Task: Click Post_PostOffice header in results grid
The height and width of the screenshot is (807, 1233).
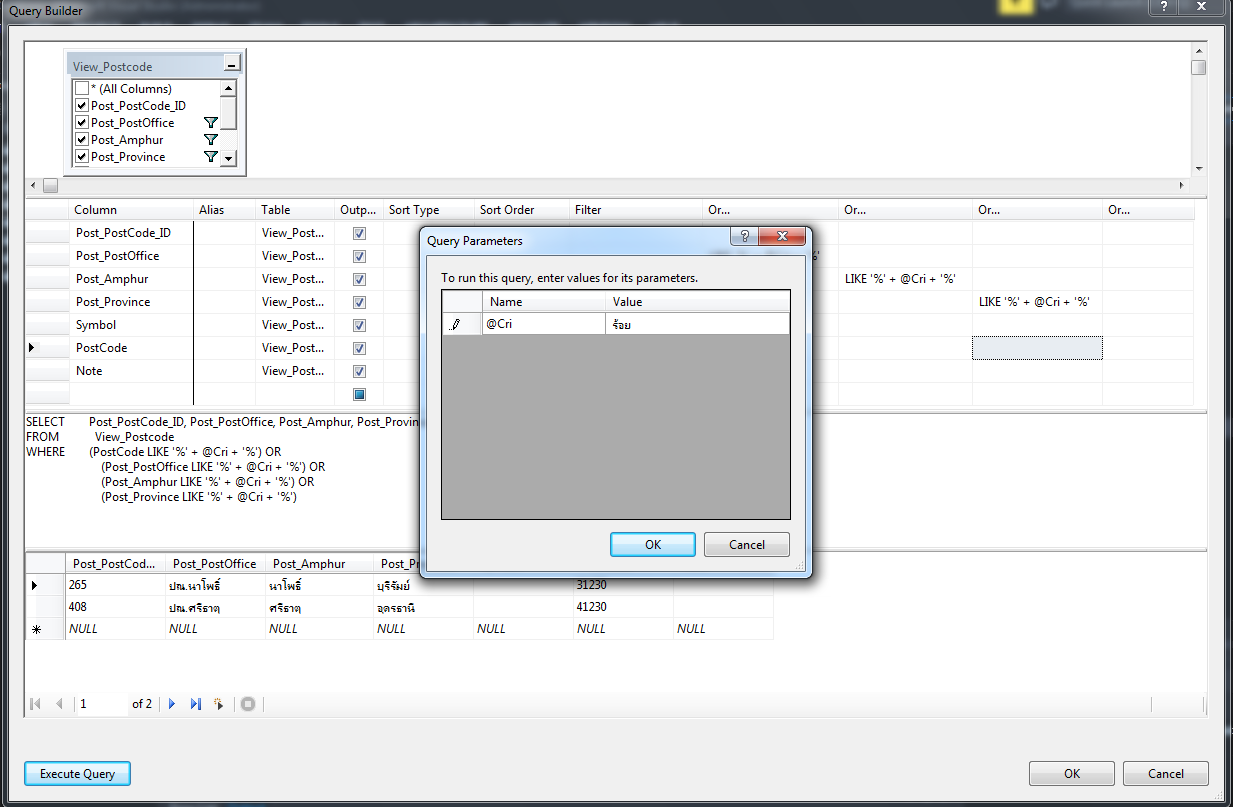Action: coord(214,564)
